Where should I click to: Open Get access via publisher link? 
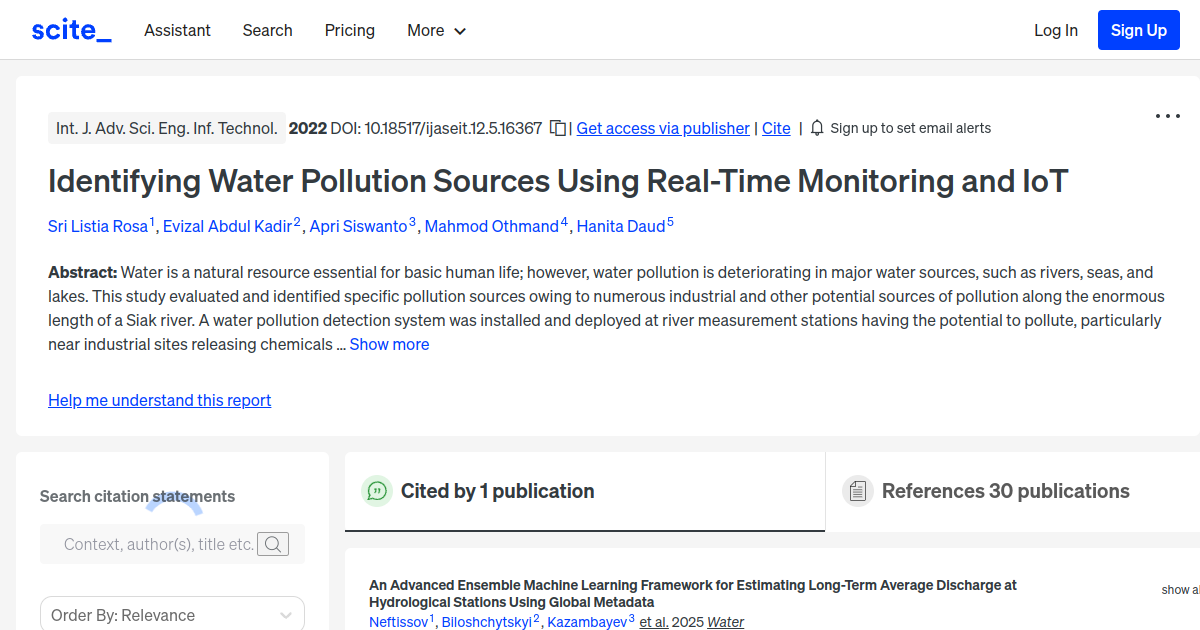662,128
